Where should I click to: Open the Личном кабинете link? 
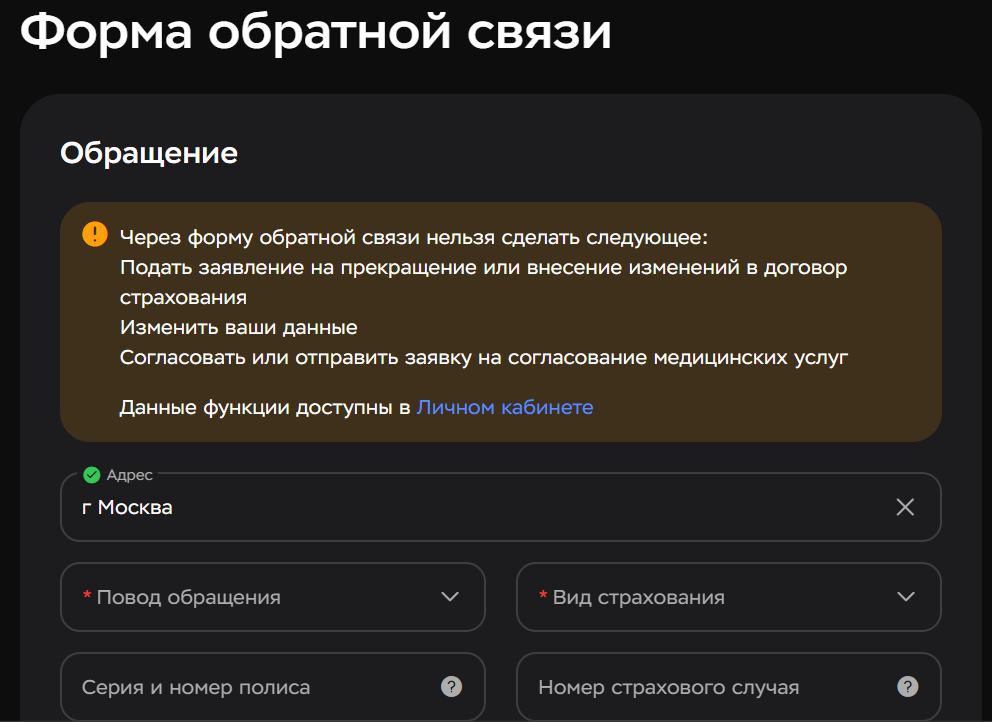coord(505,407)
